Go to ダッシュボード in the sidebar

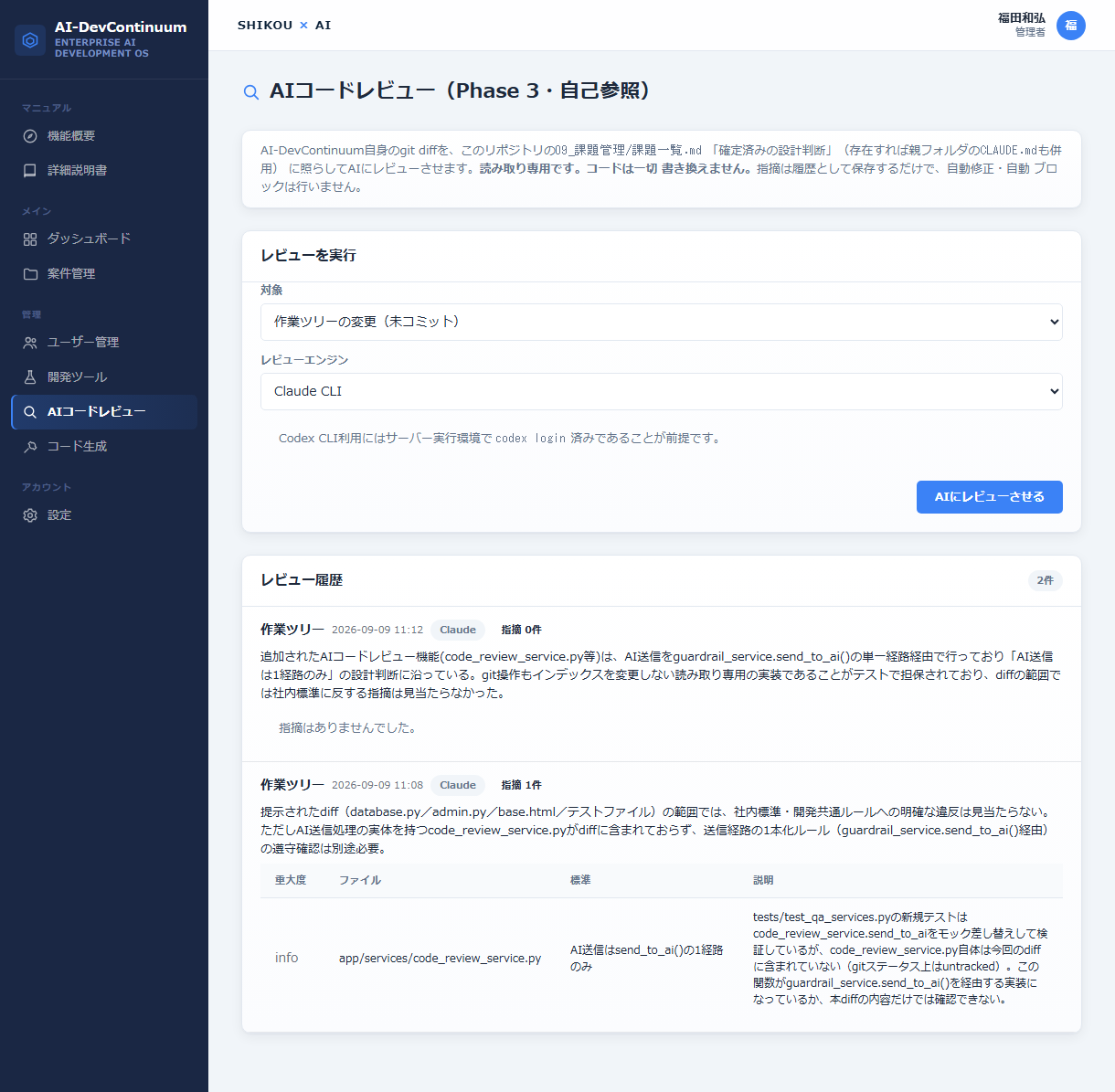click(x=104, y=239)
